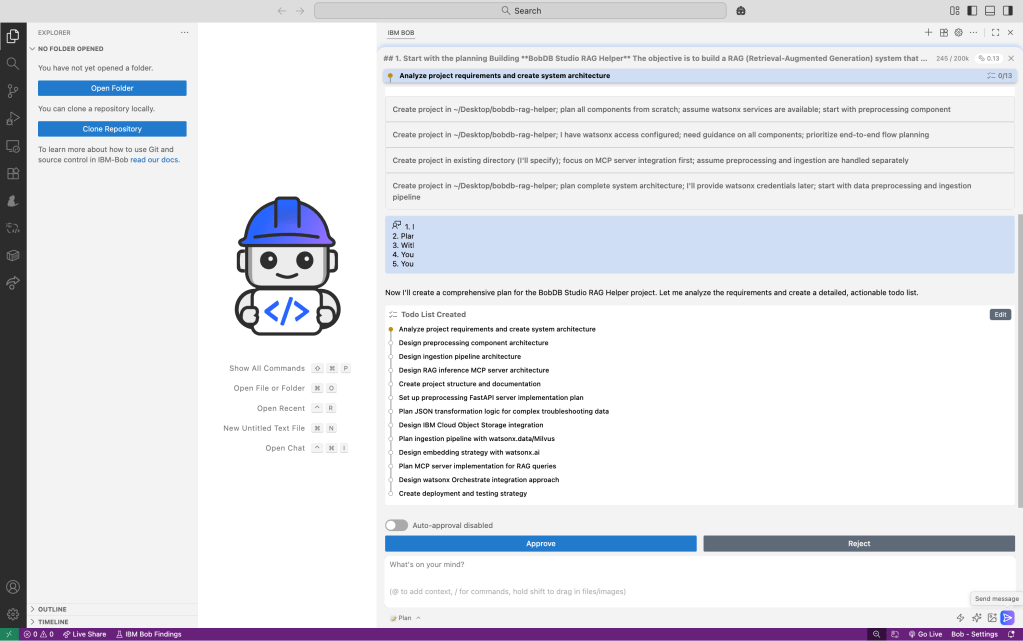Toggle the bottom panel layout
Viewport: 1023px width, 641px height.
point(990,10)
